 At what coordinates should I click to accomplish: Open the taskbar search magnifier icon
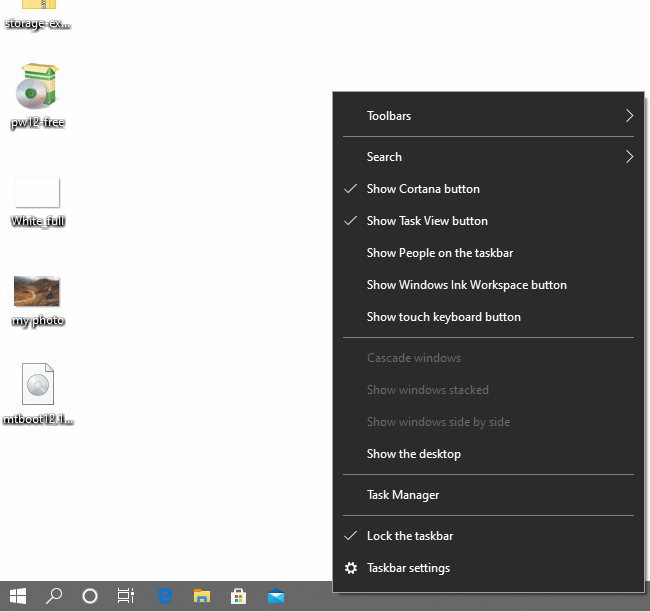pos(54,596)
